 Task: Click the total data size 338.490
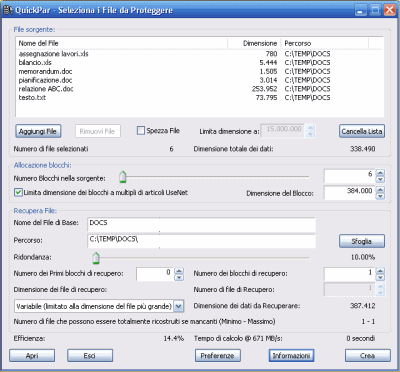coord(363,149)
